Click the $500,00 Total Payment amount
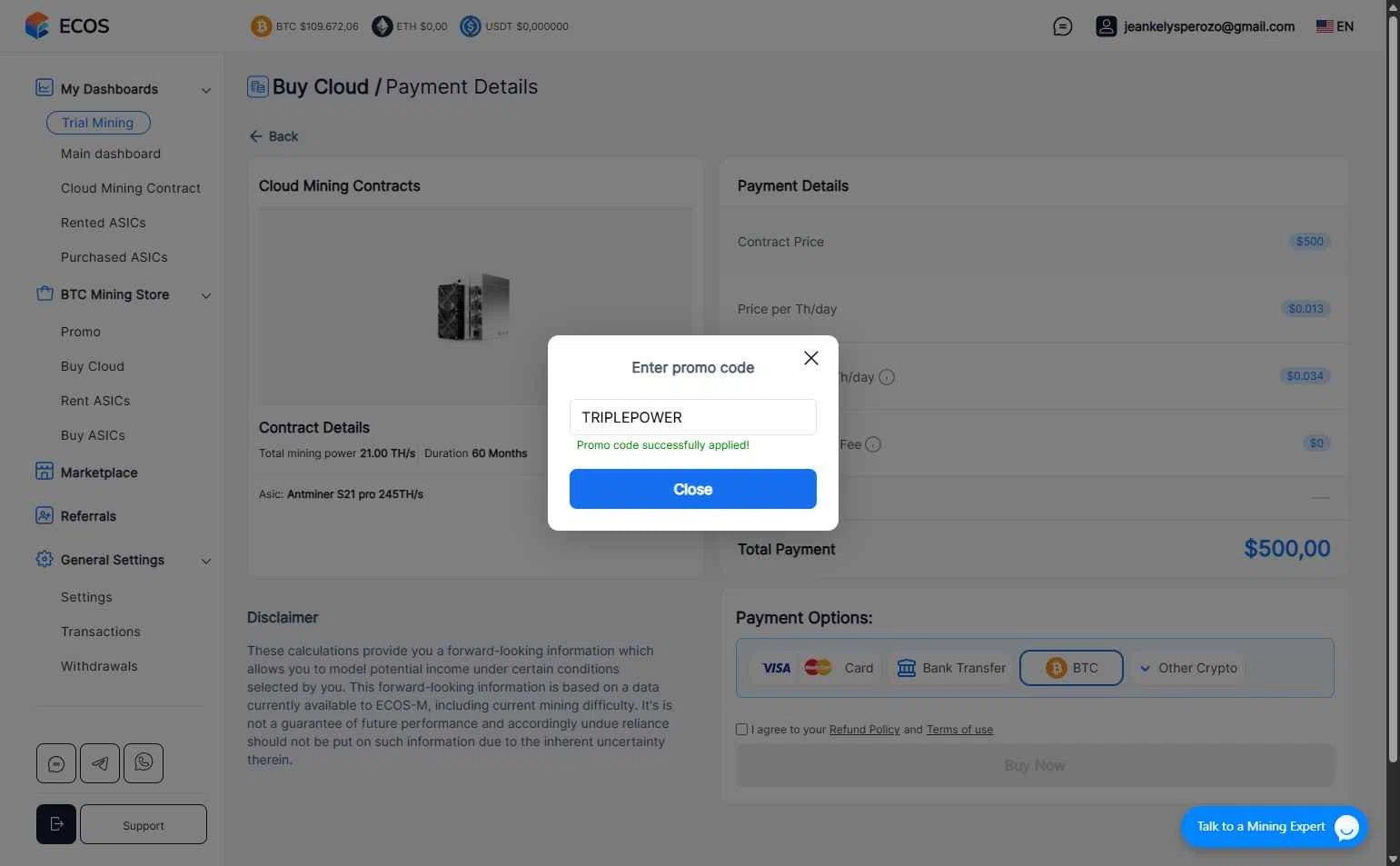 coord(1287,548)
